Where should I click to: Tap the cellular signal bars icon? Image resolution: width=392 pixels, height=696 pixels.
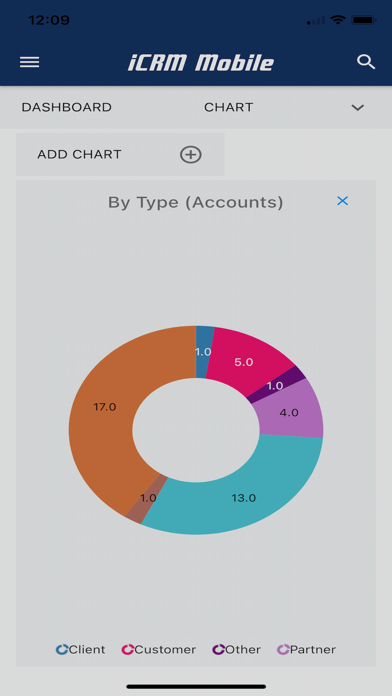point(316,20)
